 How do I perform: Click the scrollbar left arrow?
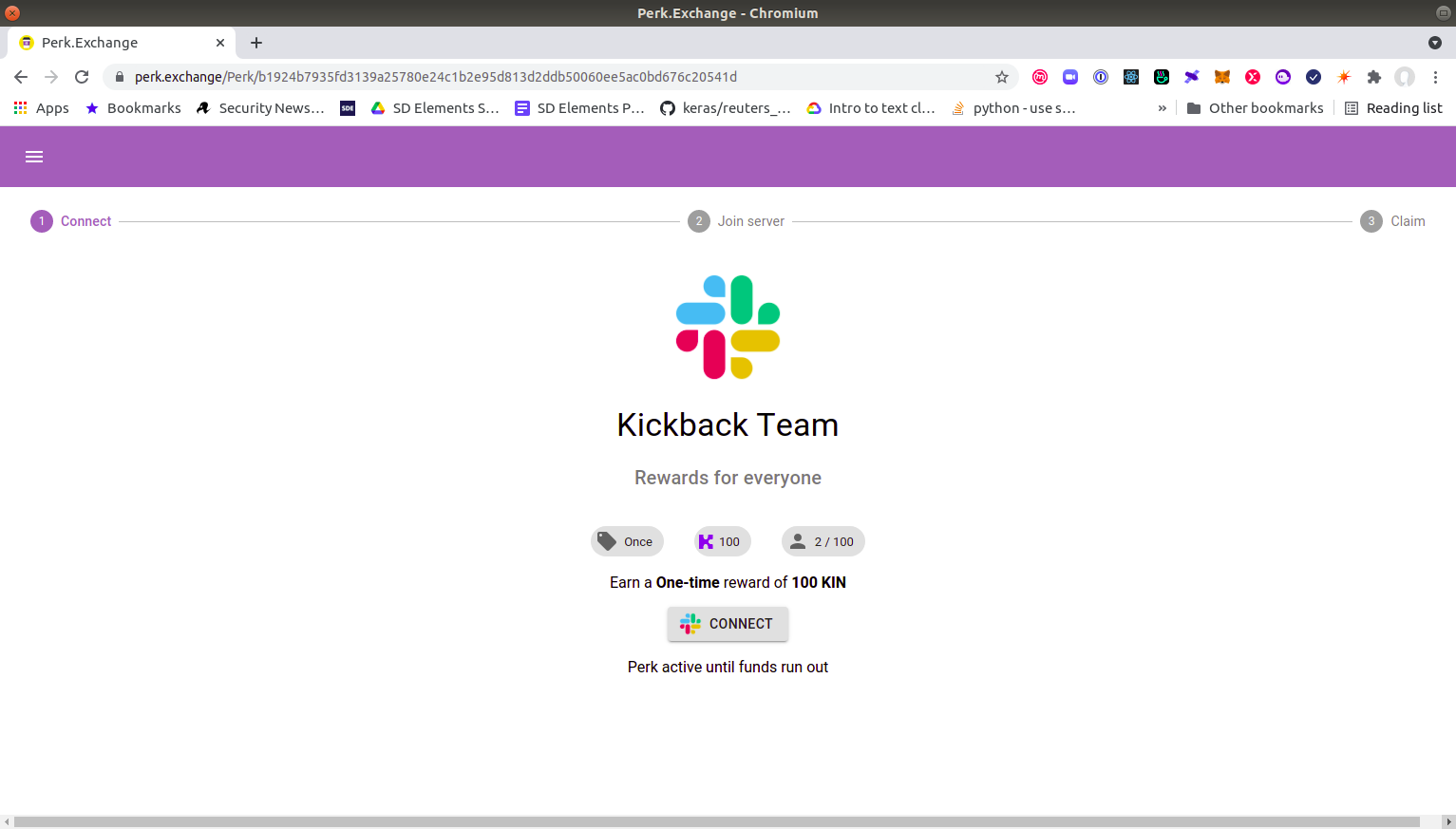7,821
